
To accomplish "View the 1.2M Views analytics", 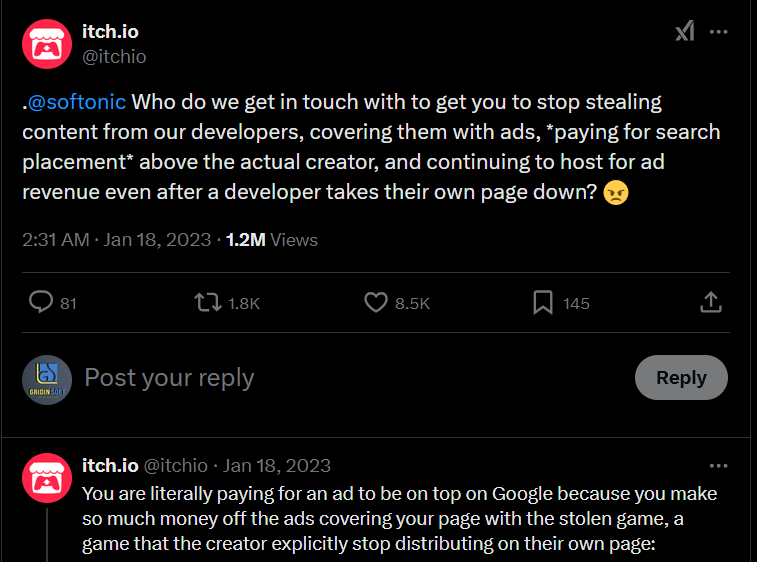I will (x=272, y=240).
